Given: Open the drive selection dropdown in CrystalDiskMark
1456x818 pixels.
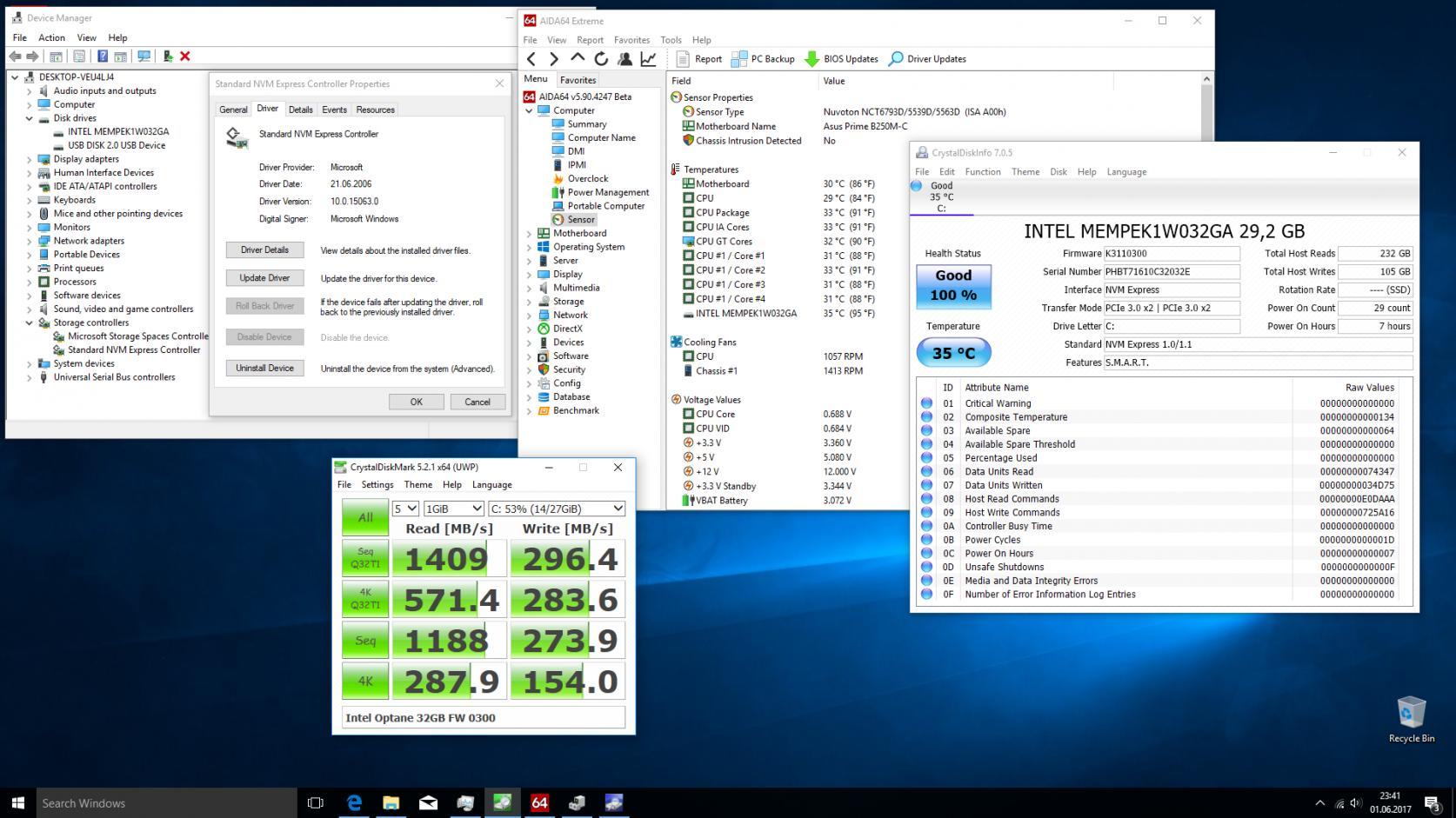Looking at the screenshot, I should pyautogui.click(x=556, y=509).
